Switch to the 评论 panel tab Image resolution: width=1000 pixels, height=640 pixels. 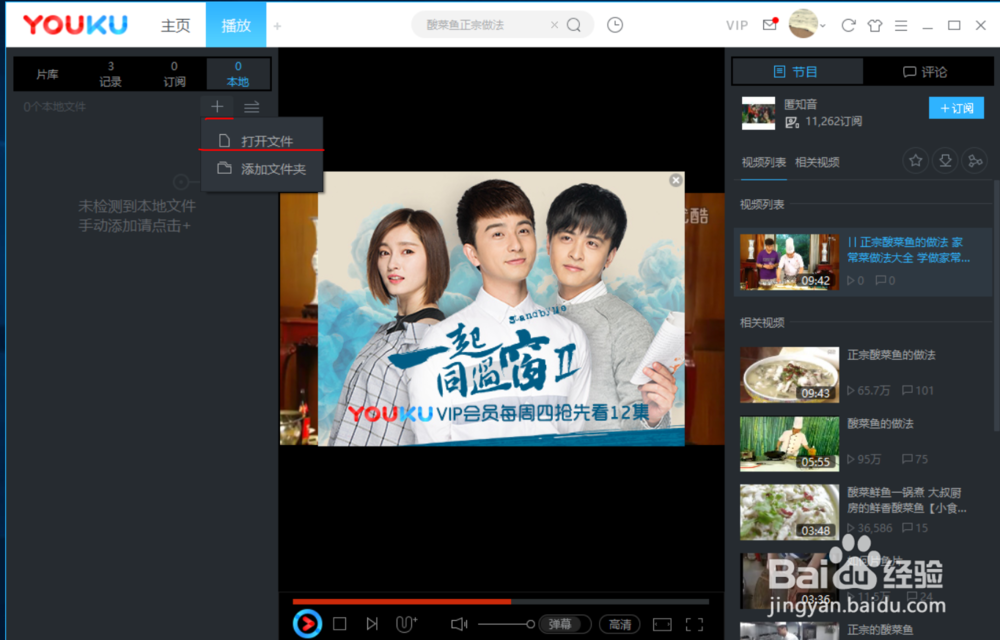tap(927, 71)
